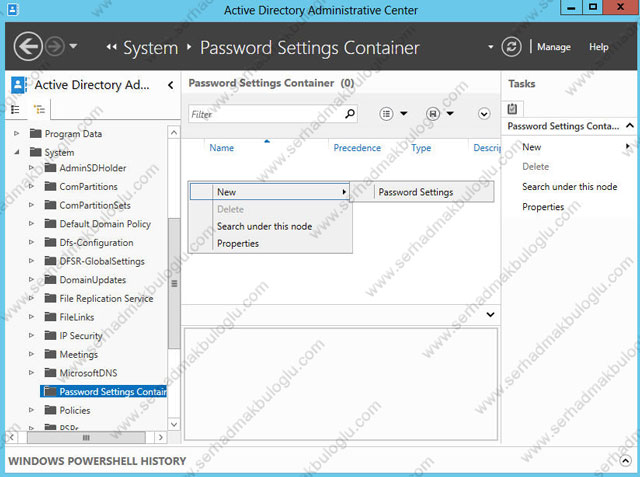Select the FileLinks folder

click(69, 317)
